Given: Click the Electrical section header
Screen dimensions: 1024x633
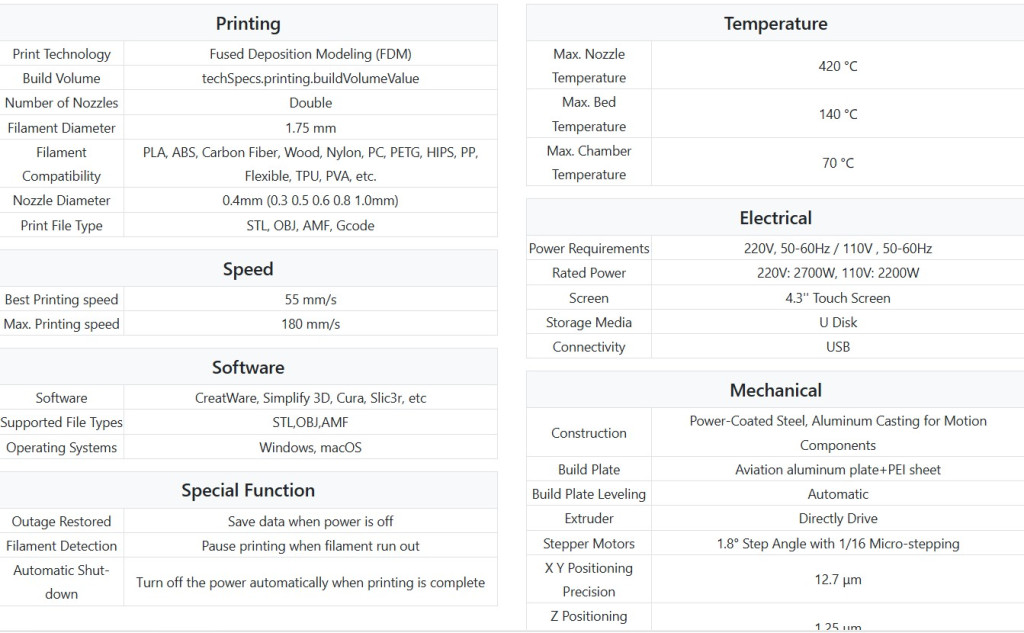Looking at the screenshot, I should (x=775, y=217).
